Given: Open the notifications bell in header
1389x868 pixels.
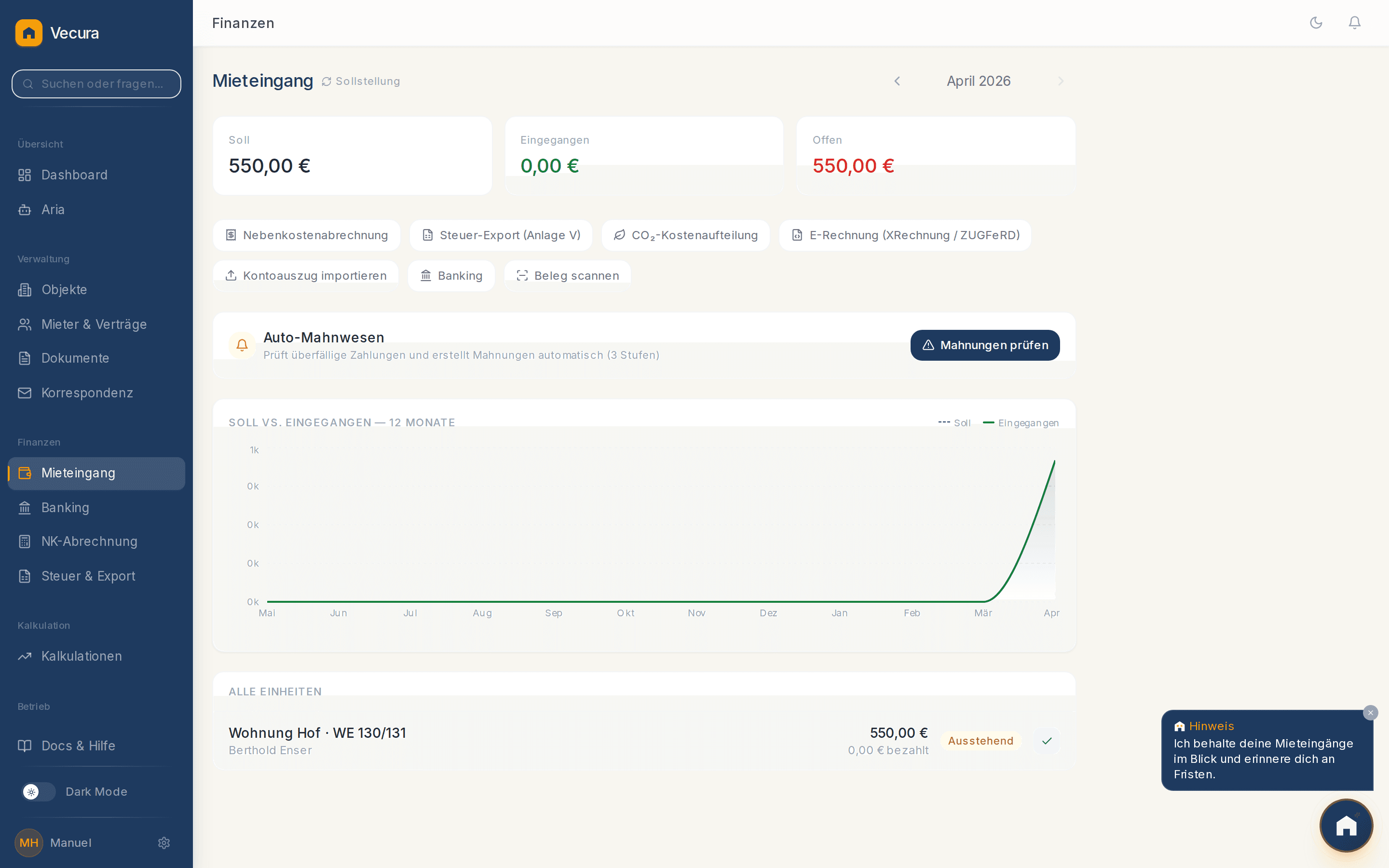Looking at the screenshot, I should [1354, 22].
